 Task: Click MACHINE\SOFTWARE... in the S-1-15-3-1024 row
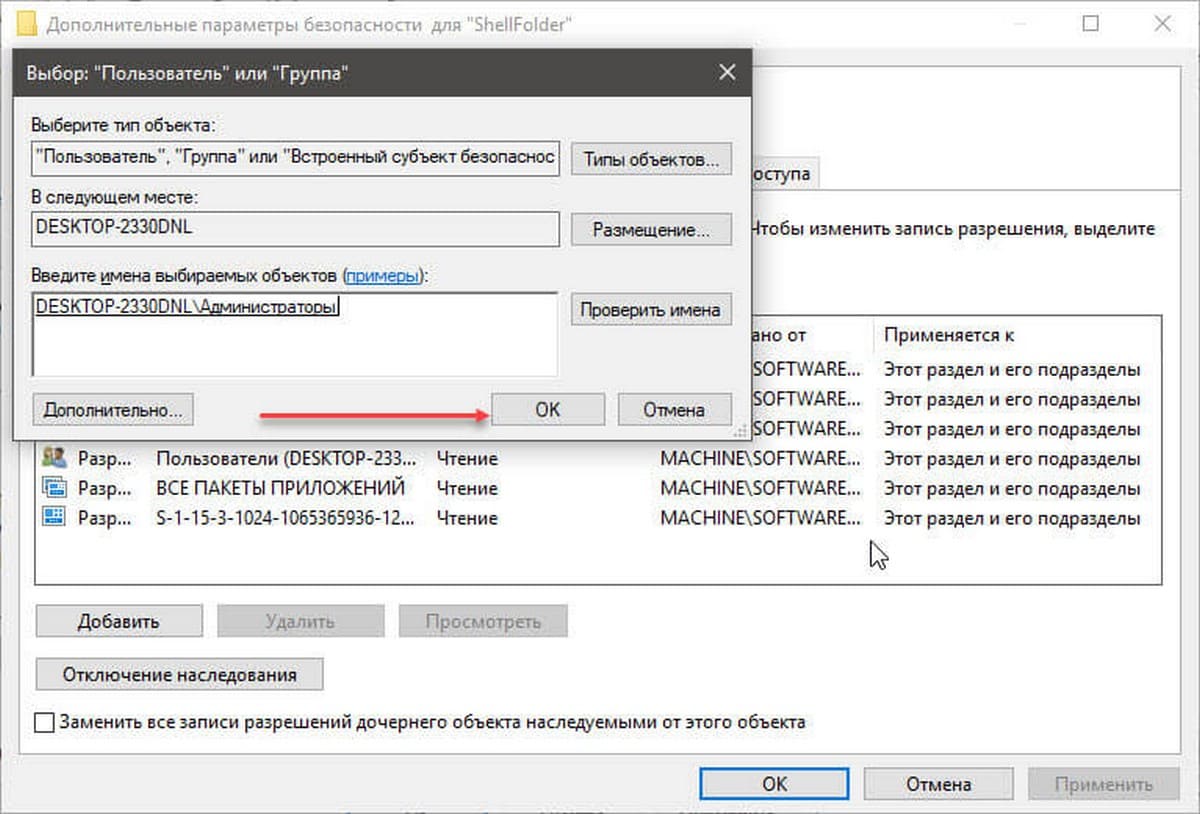click(x=760, y=518)
